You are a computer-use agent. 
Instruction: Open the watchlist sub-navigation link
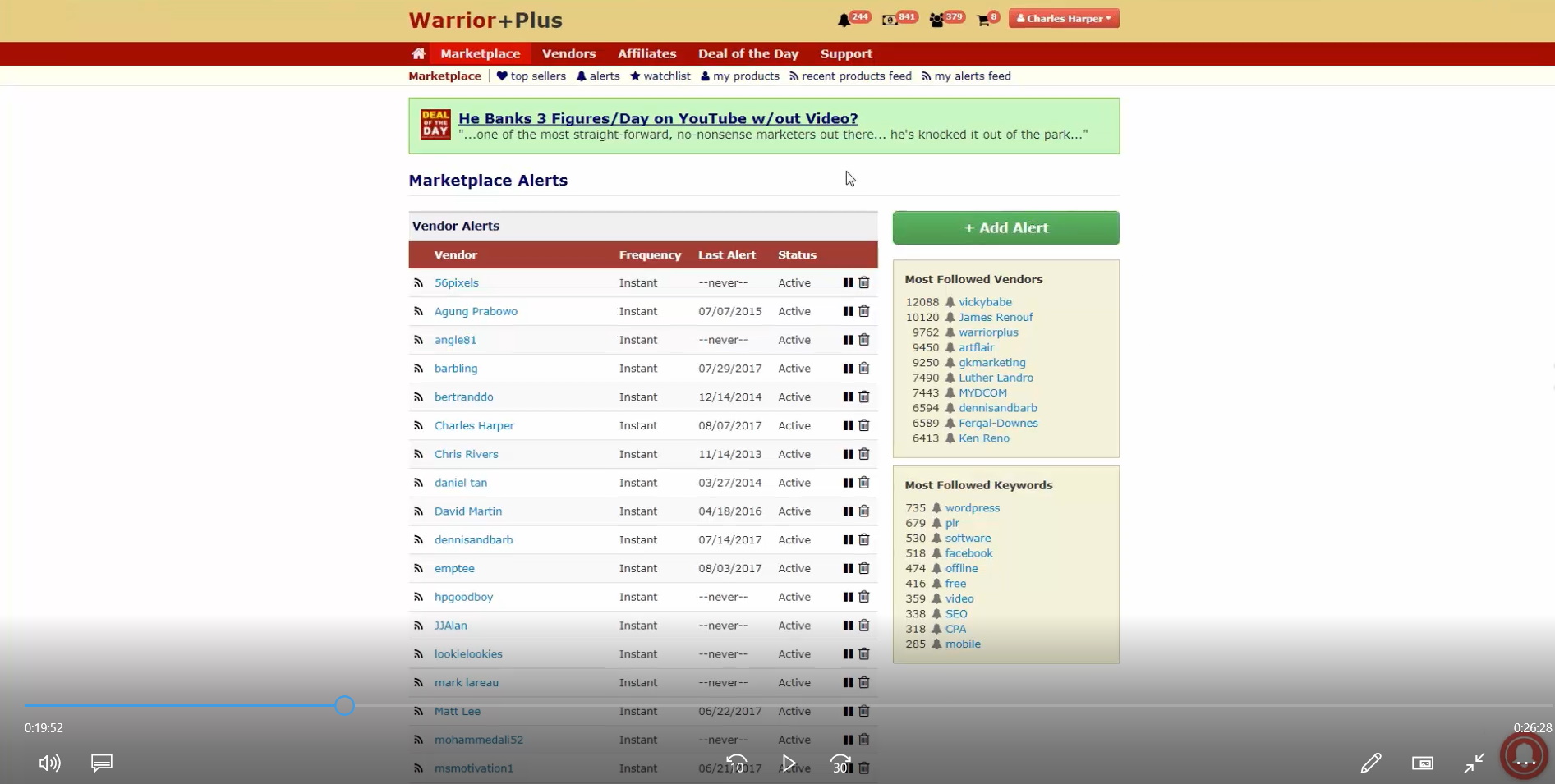tap(660, 76)
